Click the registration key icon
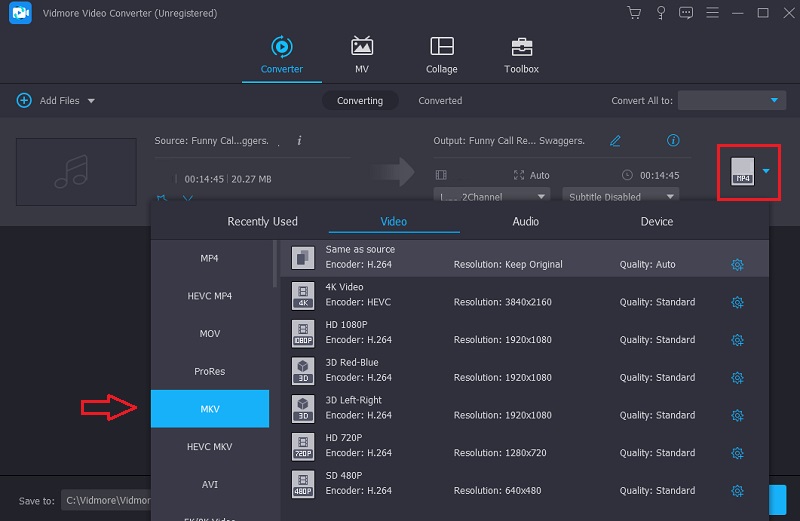 pos(660,13)
